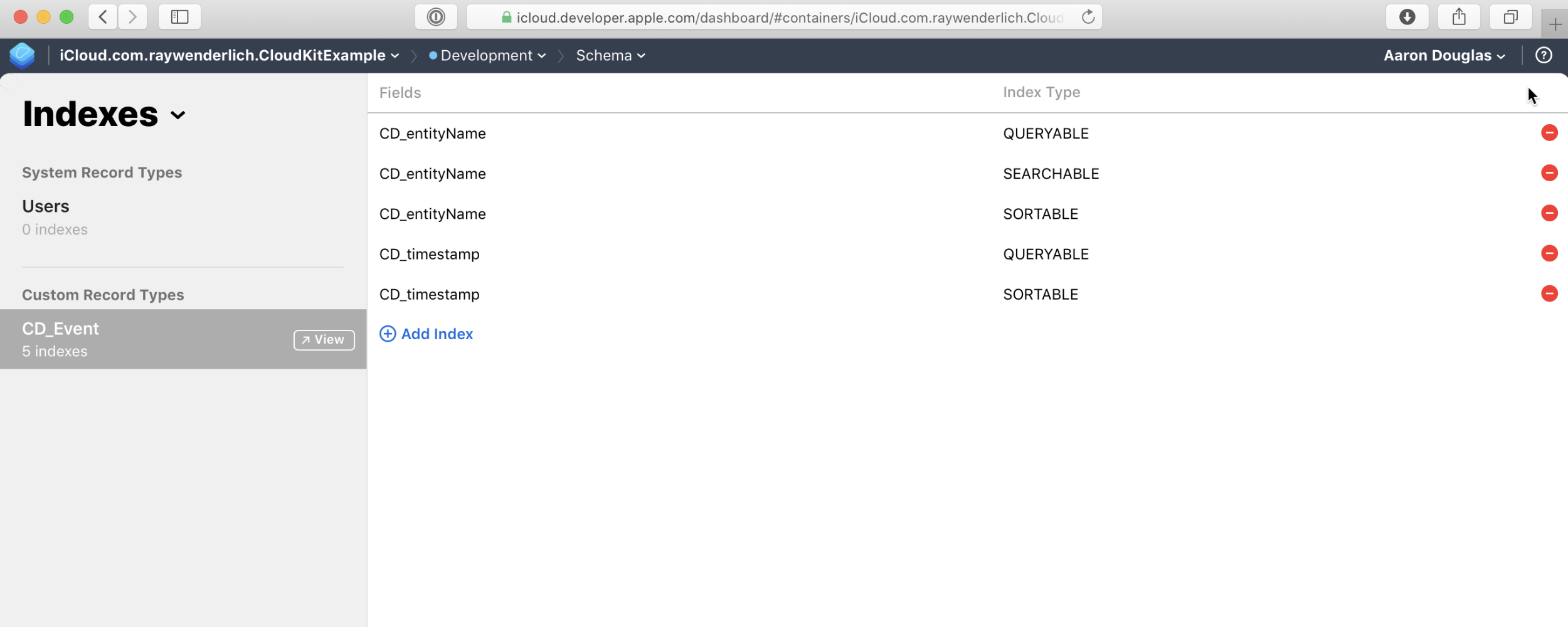Remove the CD_entityName SORTABLE index
The height and width of the screenshot is (627, 1568).
[1549, 213]
